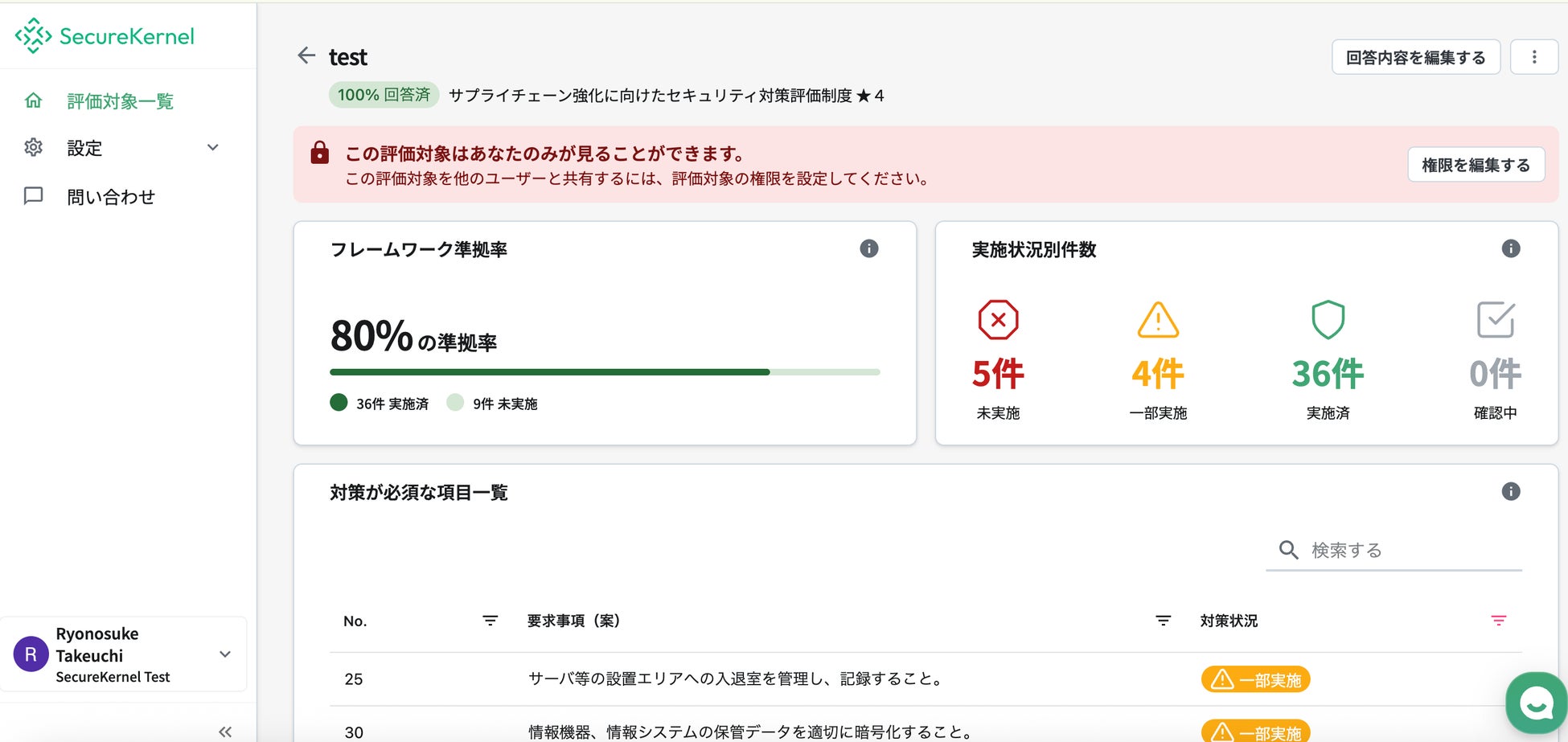
Task: Open the chat support bubble
Action: [1536, 703]
